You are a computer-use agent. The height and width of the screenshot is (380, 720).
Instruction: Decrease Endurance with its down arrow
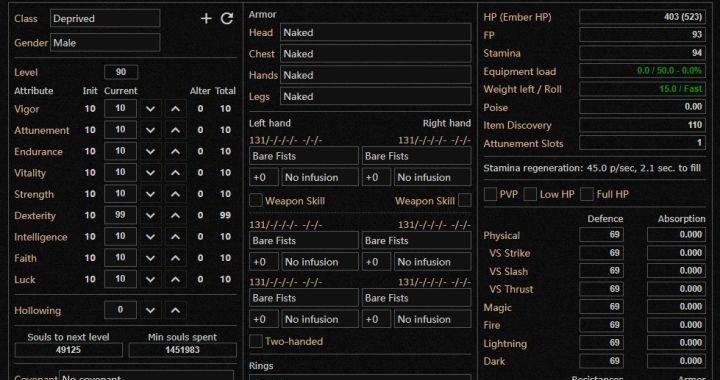tap(150, 151)
